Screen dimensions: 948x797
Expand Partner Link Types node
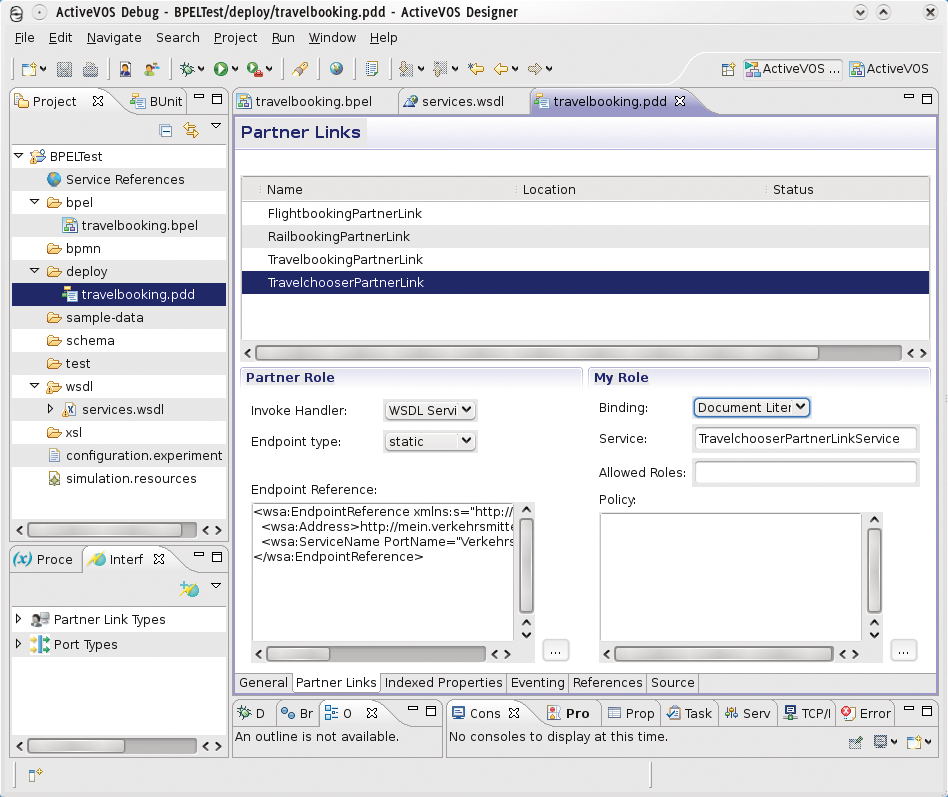click(18, 619)
